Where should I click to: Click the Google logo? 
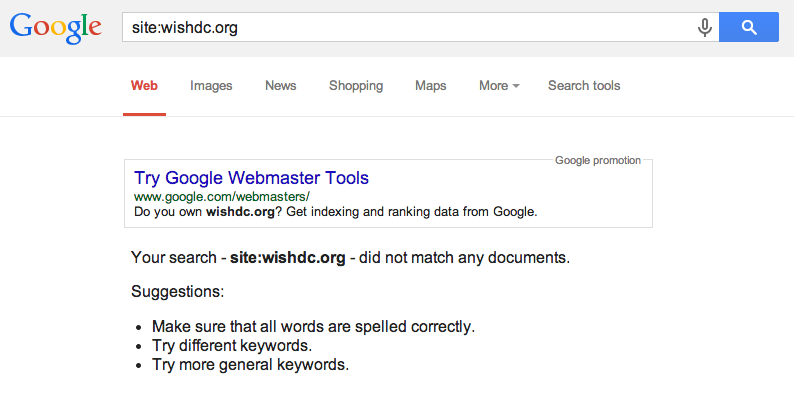56,28
